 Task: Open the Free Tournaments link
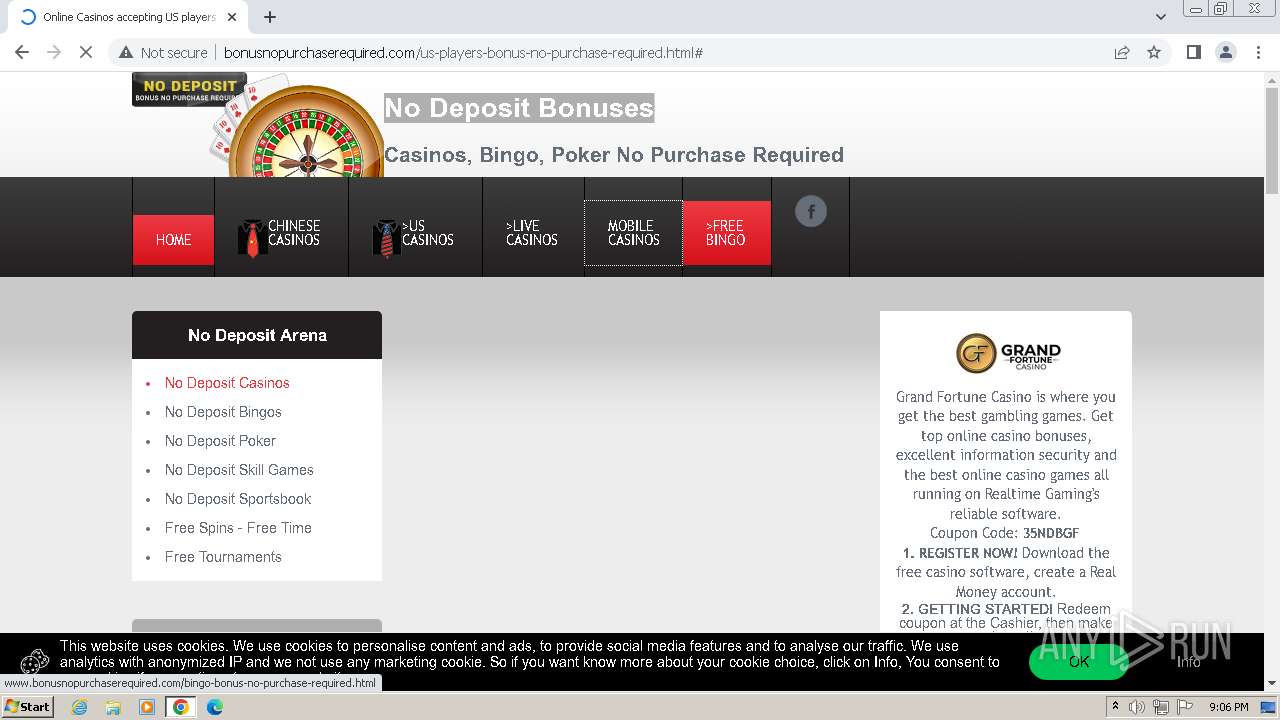(223, 557)
